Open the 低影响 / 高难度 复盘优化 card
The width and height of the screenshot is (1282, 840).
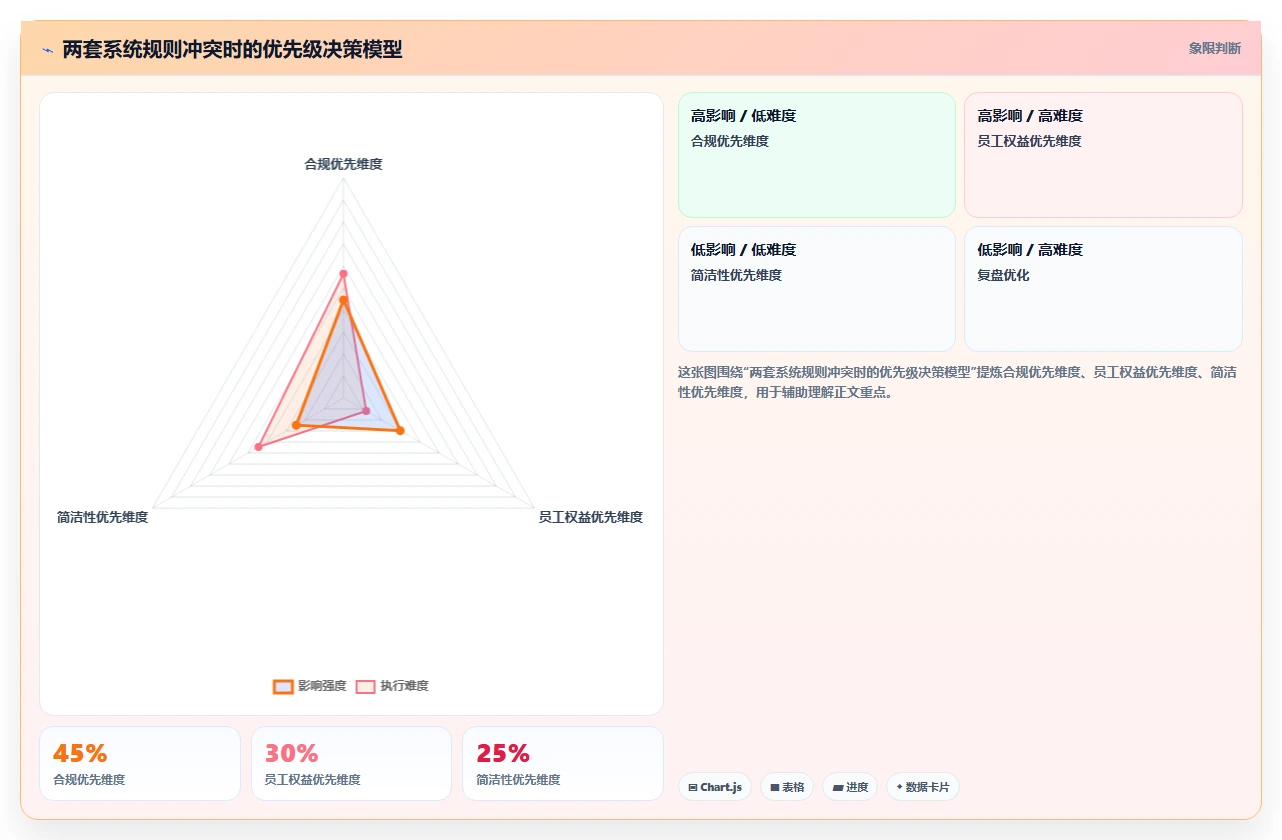pos(1103,289)
